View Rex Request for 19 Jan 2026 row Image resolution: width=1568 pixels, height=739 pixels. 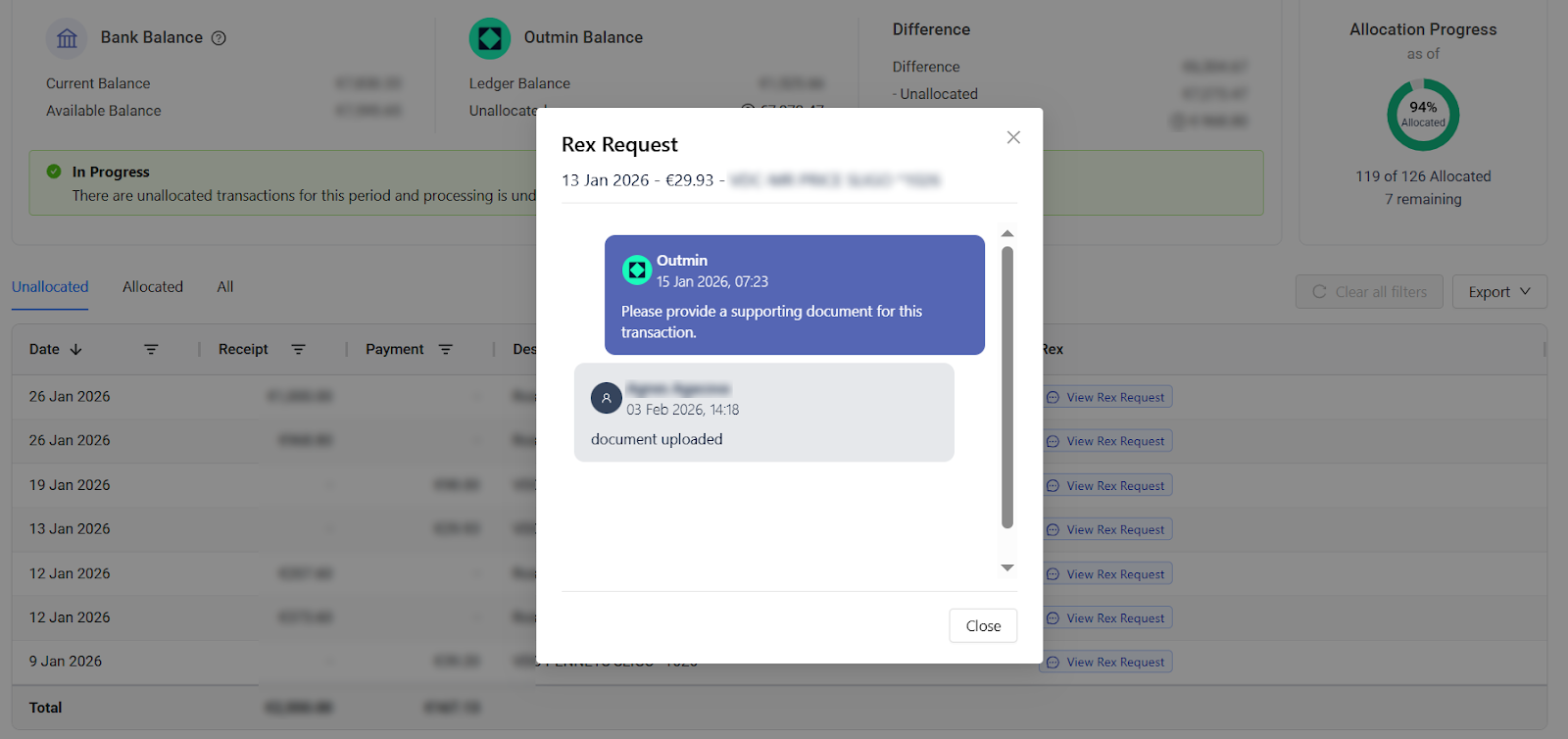point(1106,485)
